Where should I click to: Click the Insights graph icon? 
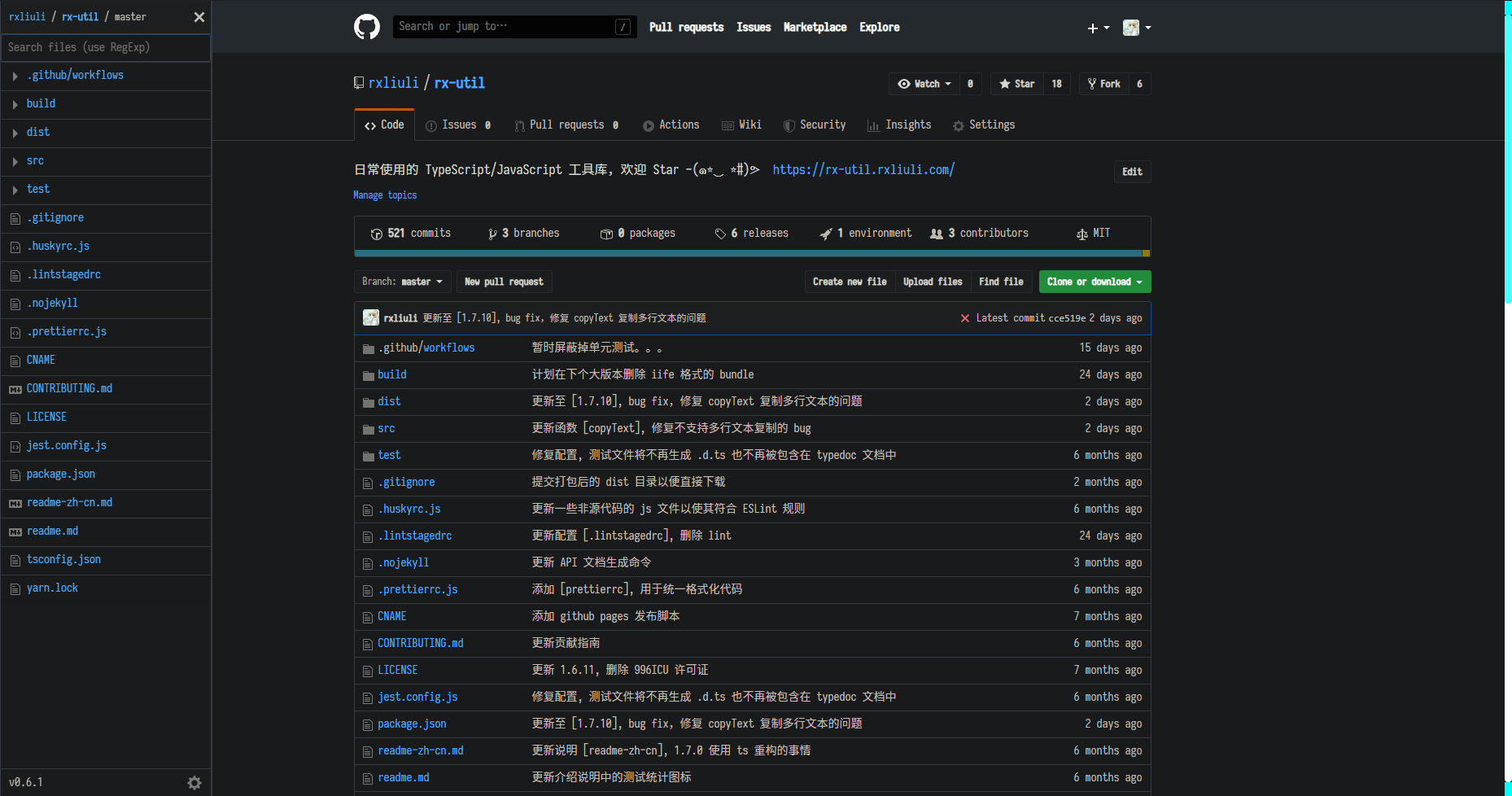point(873,125)
